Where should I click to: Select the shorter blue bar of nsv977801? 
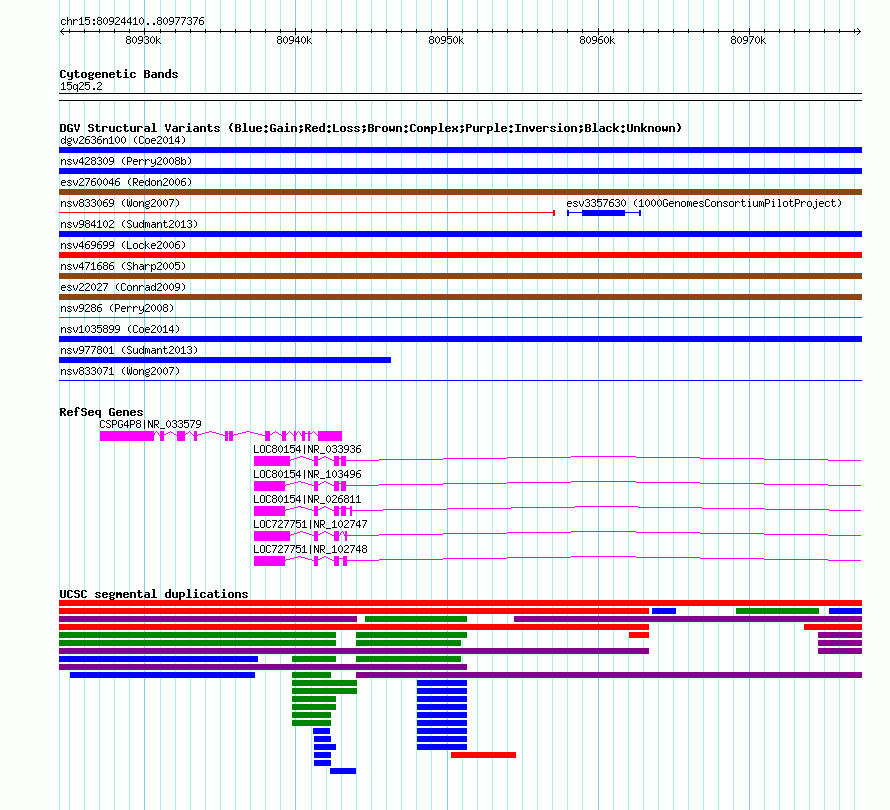[x=225, y=360]
